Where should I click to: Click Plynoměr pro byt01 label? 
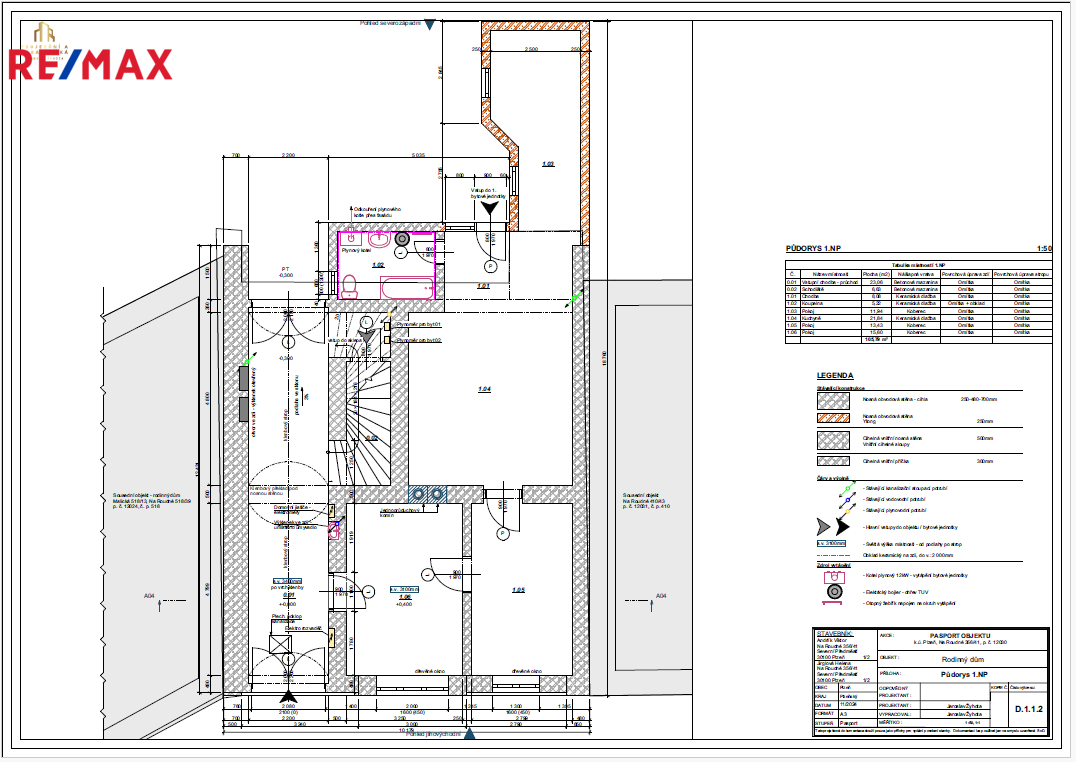coord(418,324)
